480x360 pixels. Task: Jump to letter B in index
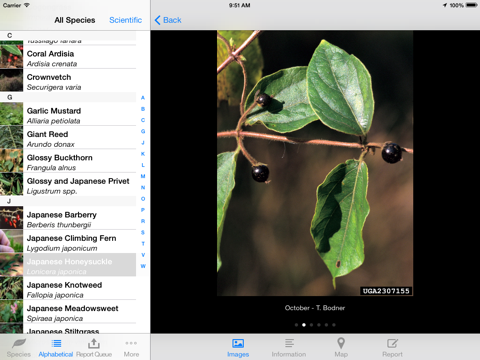pyautogui.click(x=143, y=109)
